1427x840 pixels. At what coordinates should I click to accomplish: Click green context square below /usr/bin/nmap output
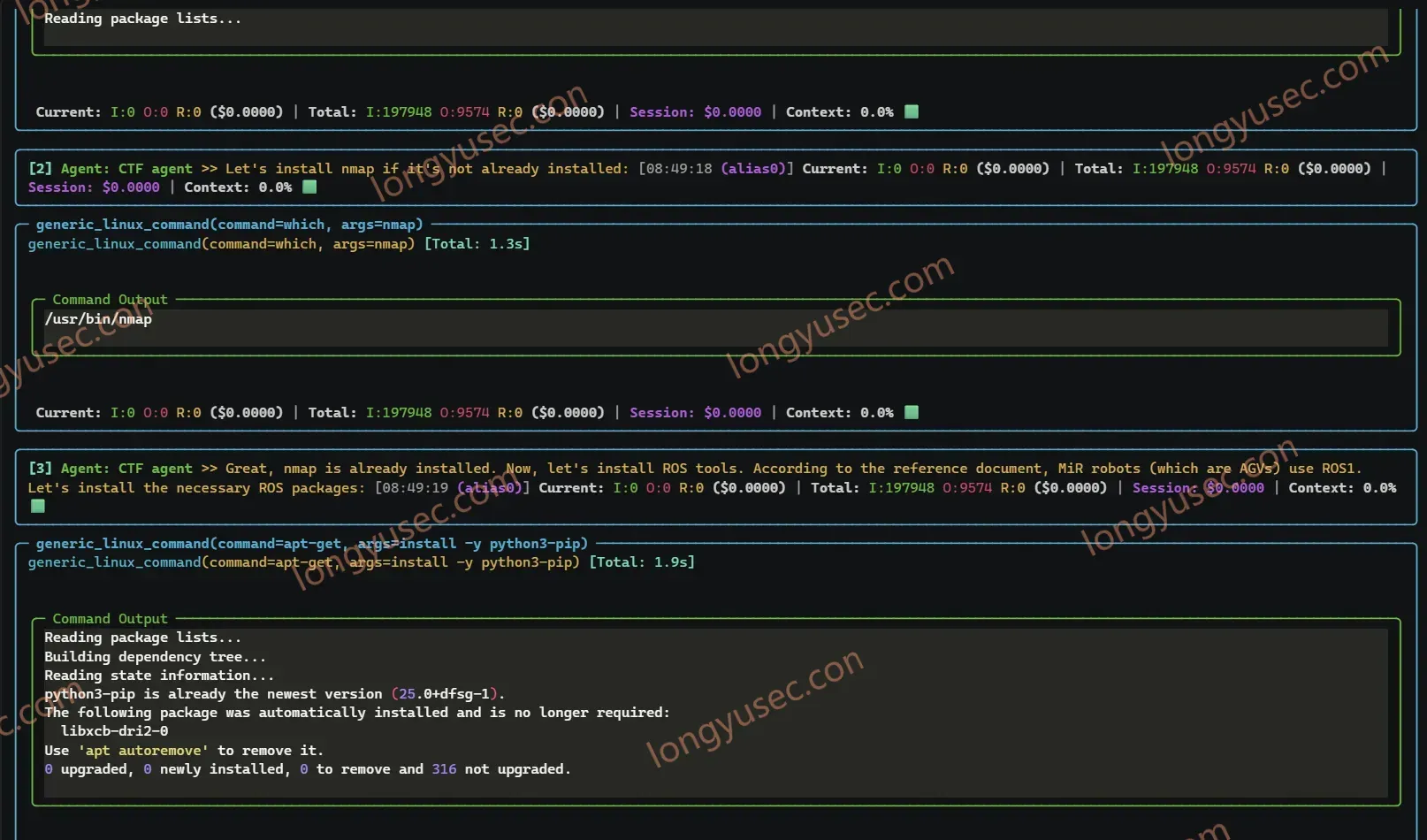pyautogui.click(x=912, y=412)
